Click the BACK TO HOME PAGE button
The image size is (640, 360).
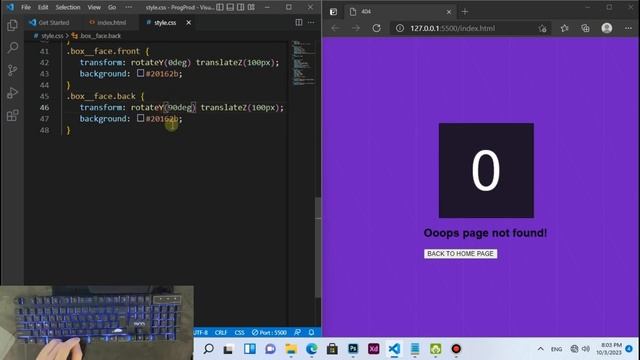460,253
